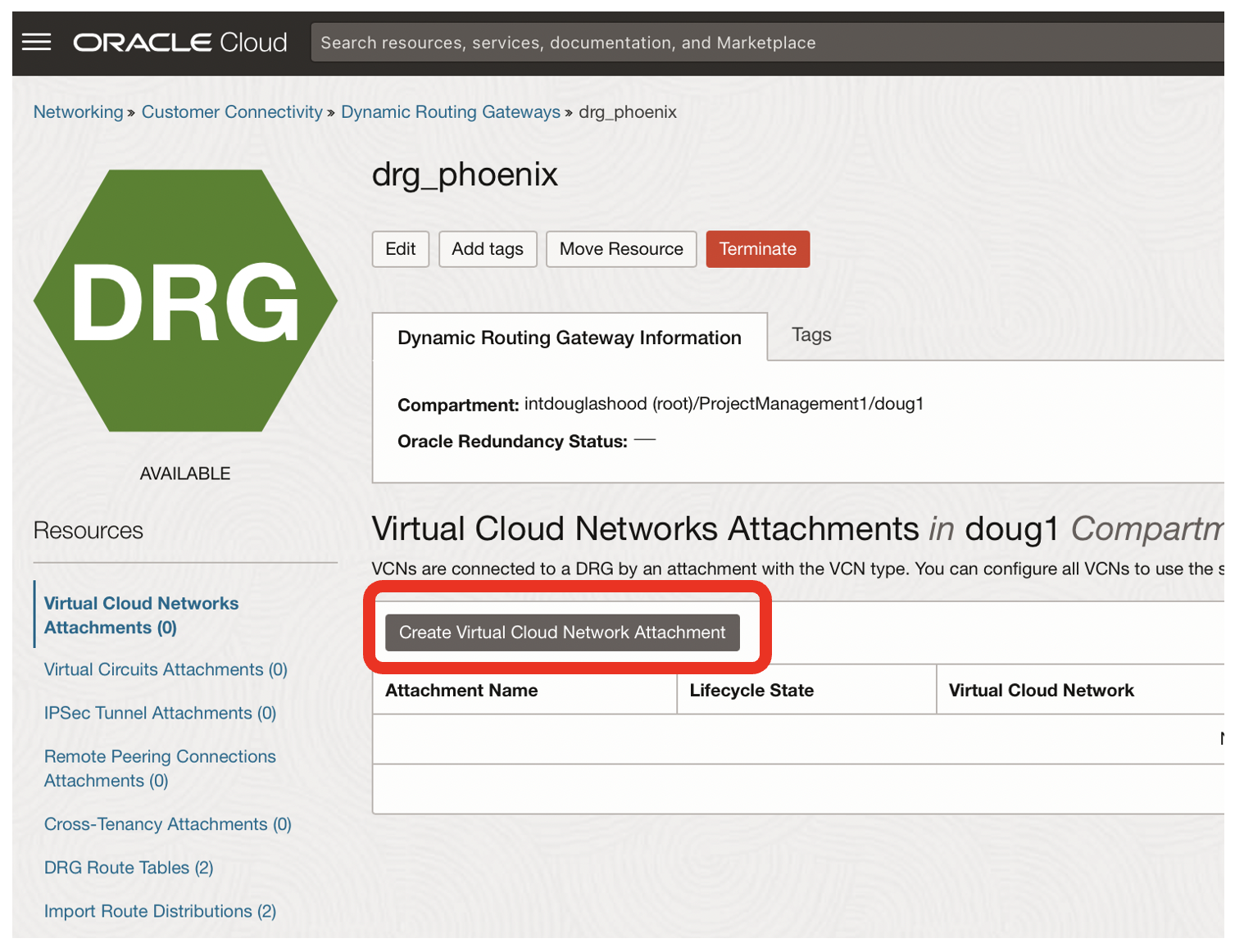This screenshot has height=952, width=1244.
Task: Go to Networking breadcrumb
Action: coord(78,112)
